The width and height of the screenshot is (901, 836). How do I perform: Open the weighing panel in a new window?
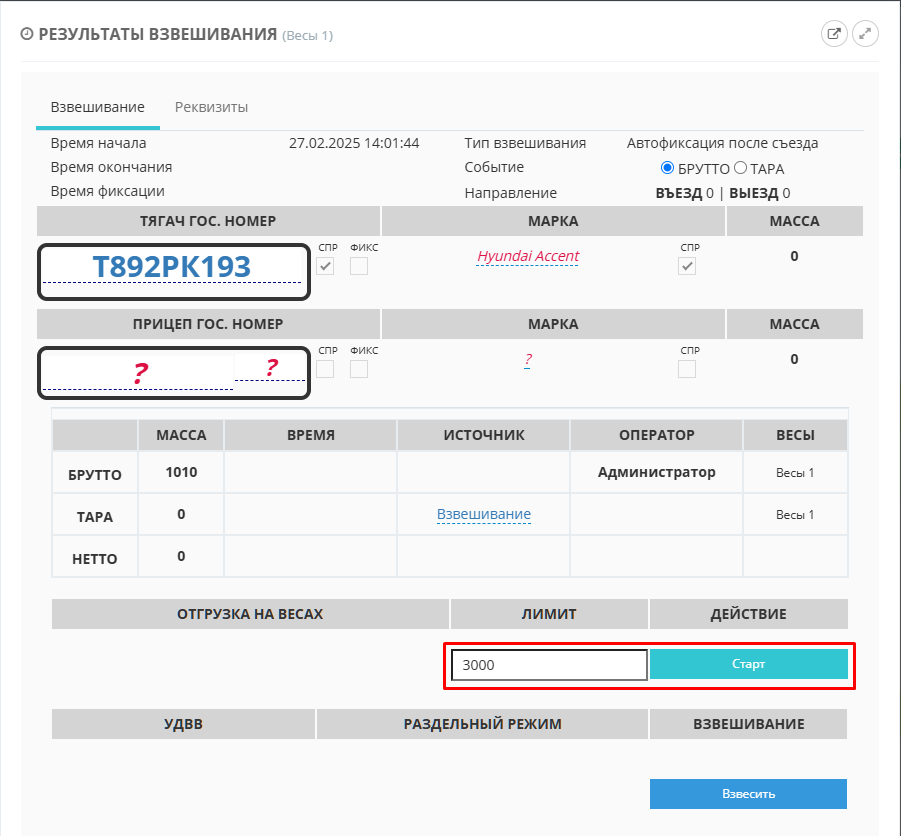coord(833,34)
